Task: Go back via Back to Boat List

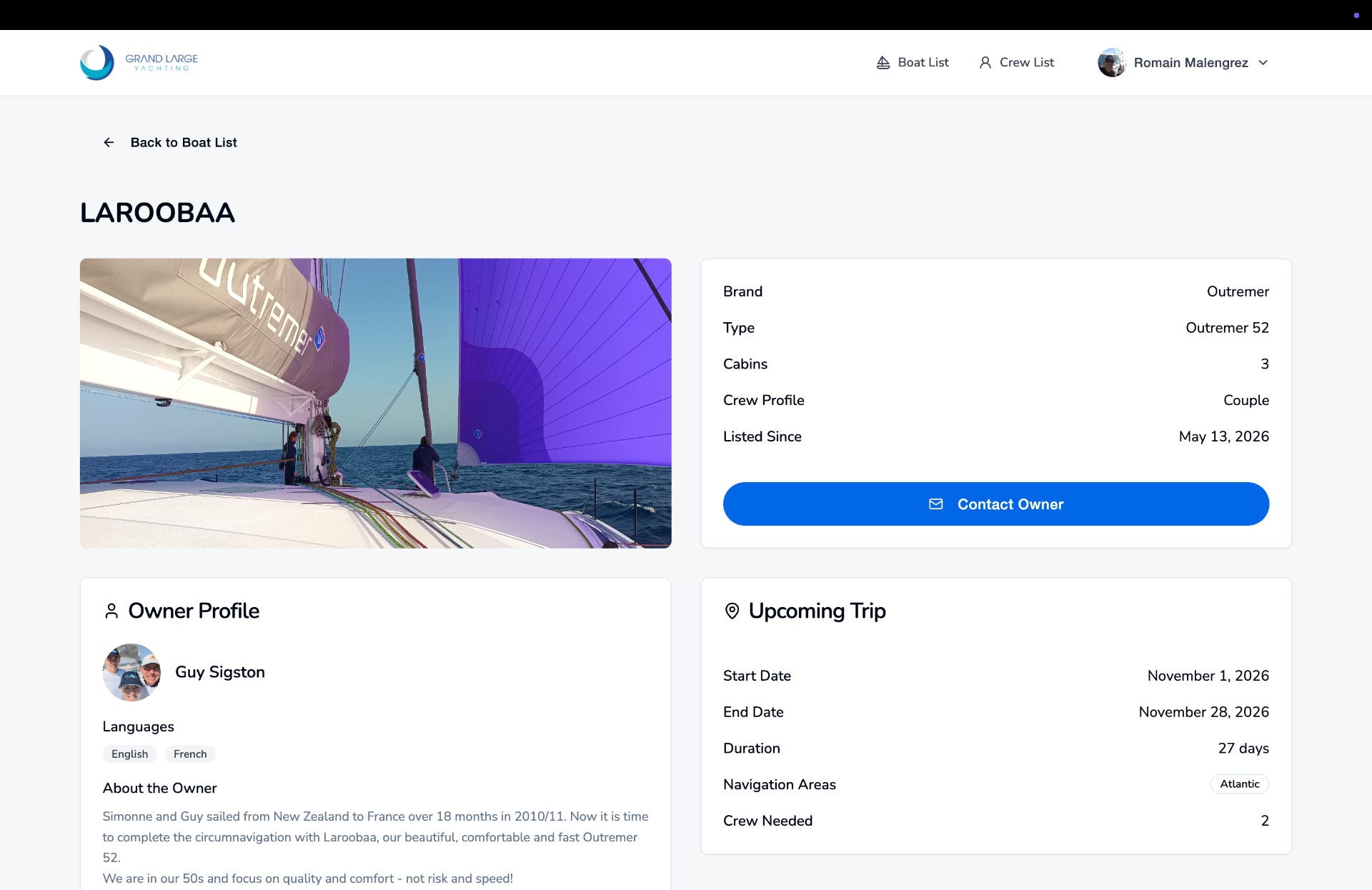Action: click(170, 143)
